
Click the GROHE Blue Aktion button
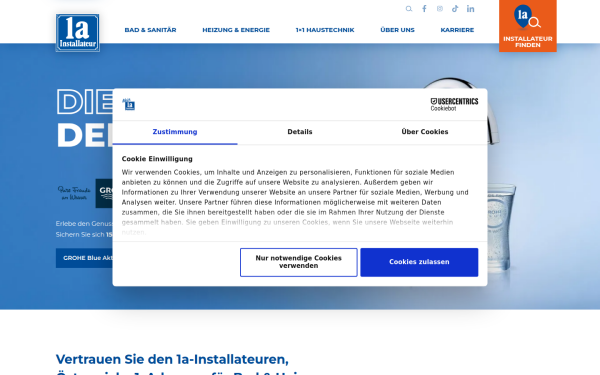click(85, 258)
